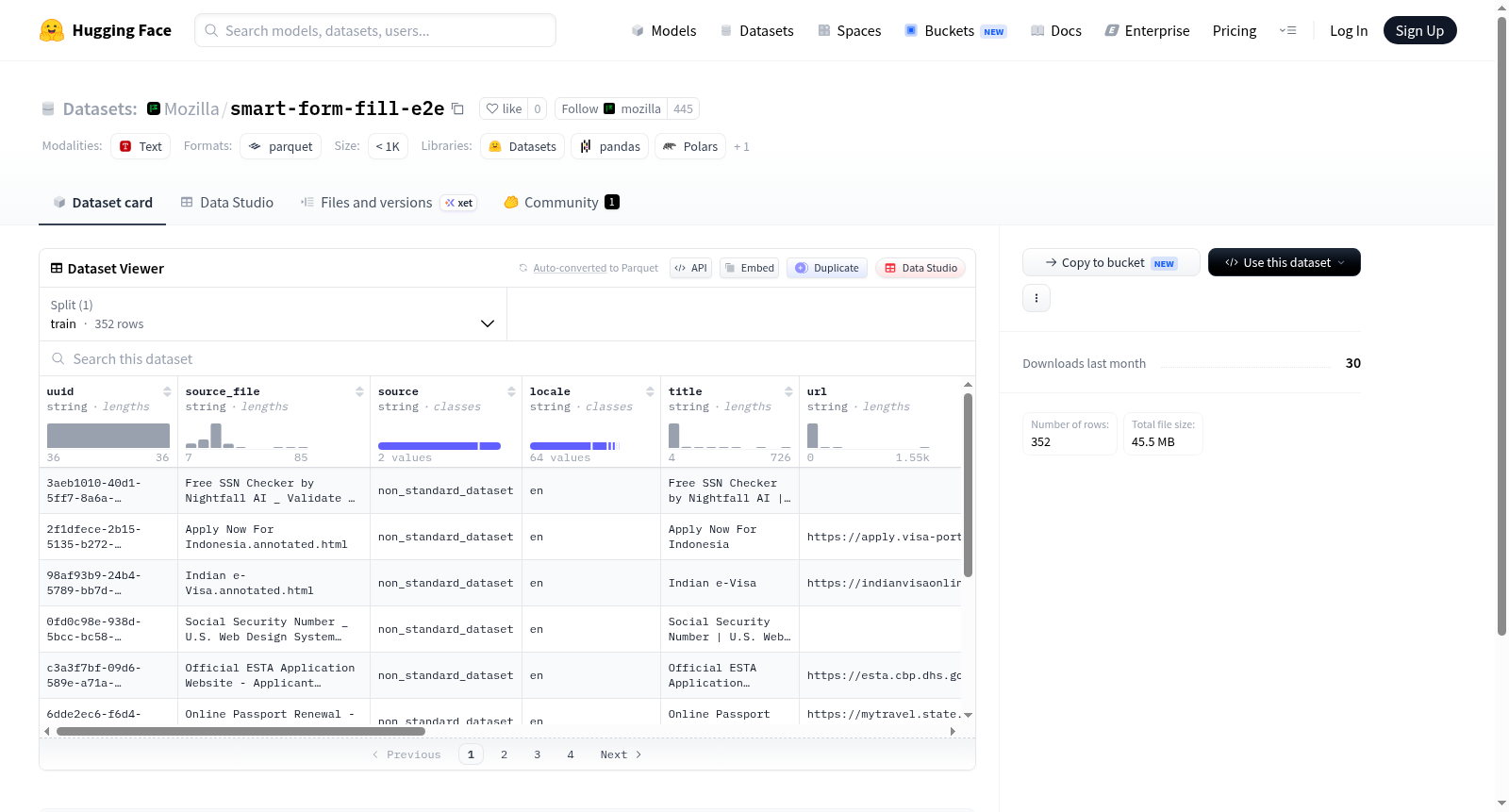This screenshot has height=812, width=1509.
Task: Go to the Community tab
Action: pyautogui.click(x=561, y=203)
